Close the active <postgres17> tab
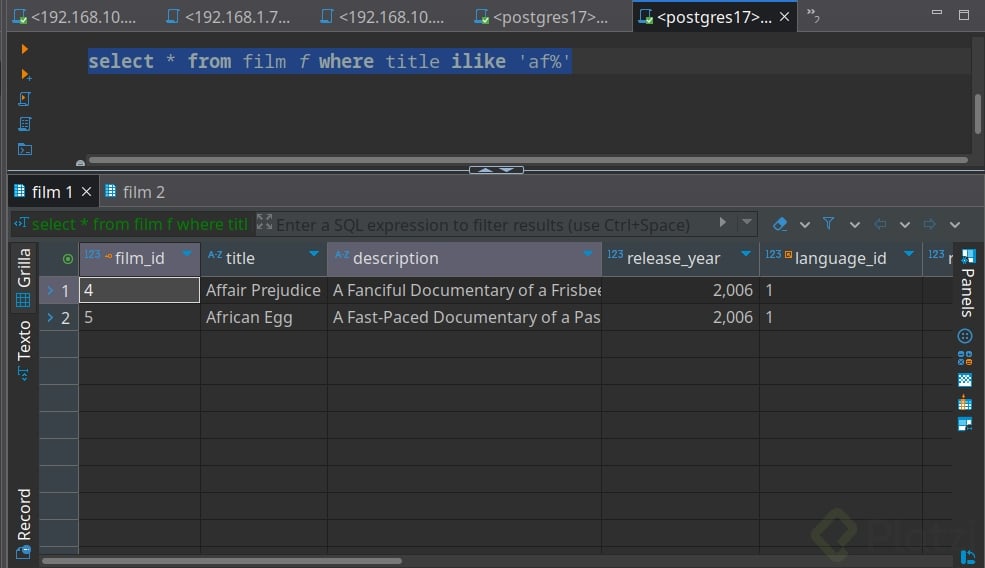The image size is (985, 568). [784, 17]
